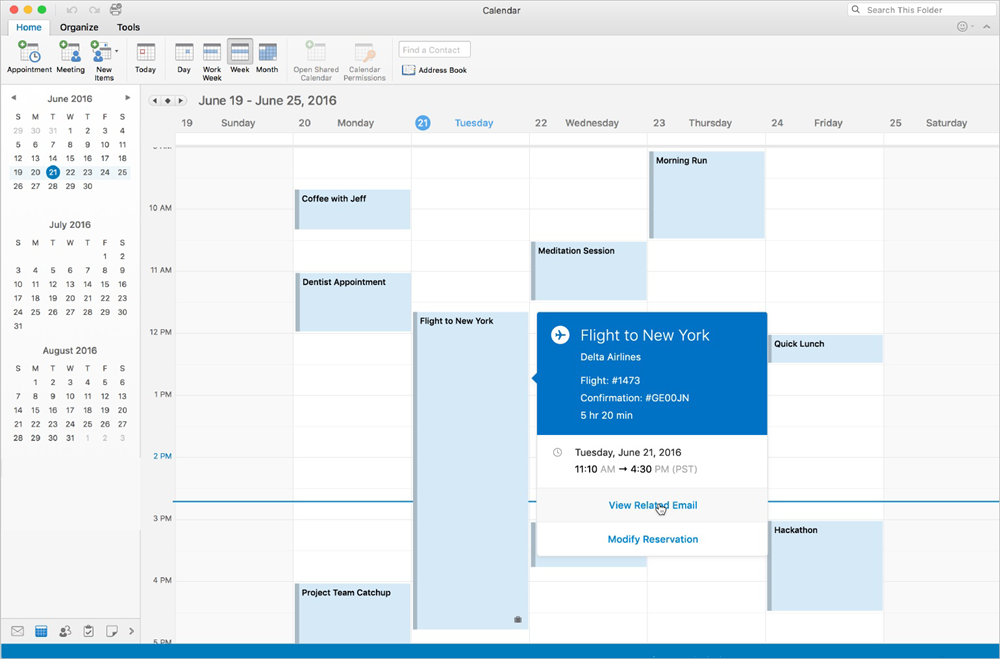Advance the mini calendar to July
The image size is (1000, 659).
point(128,98)
